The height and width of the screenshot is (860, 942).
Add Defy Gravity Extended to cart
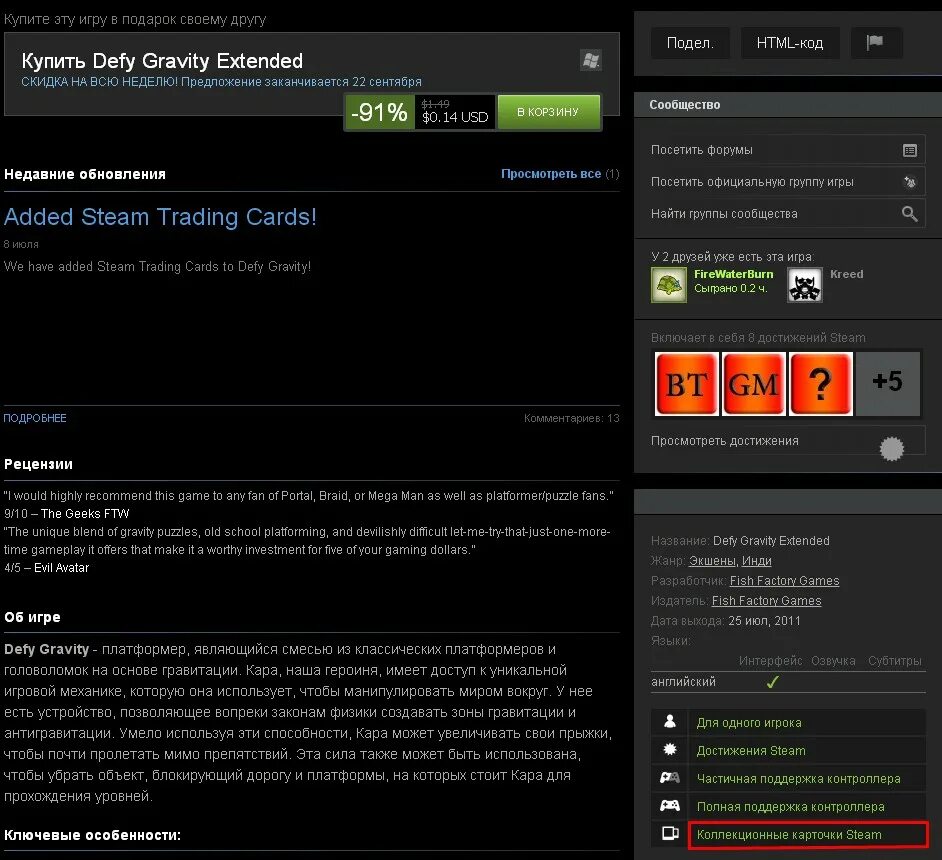pyautogui.click(x=548, y=112)
